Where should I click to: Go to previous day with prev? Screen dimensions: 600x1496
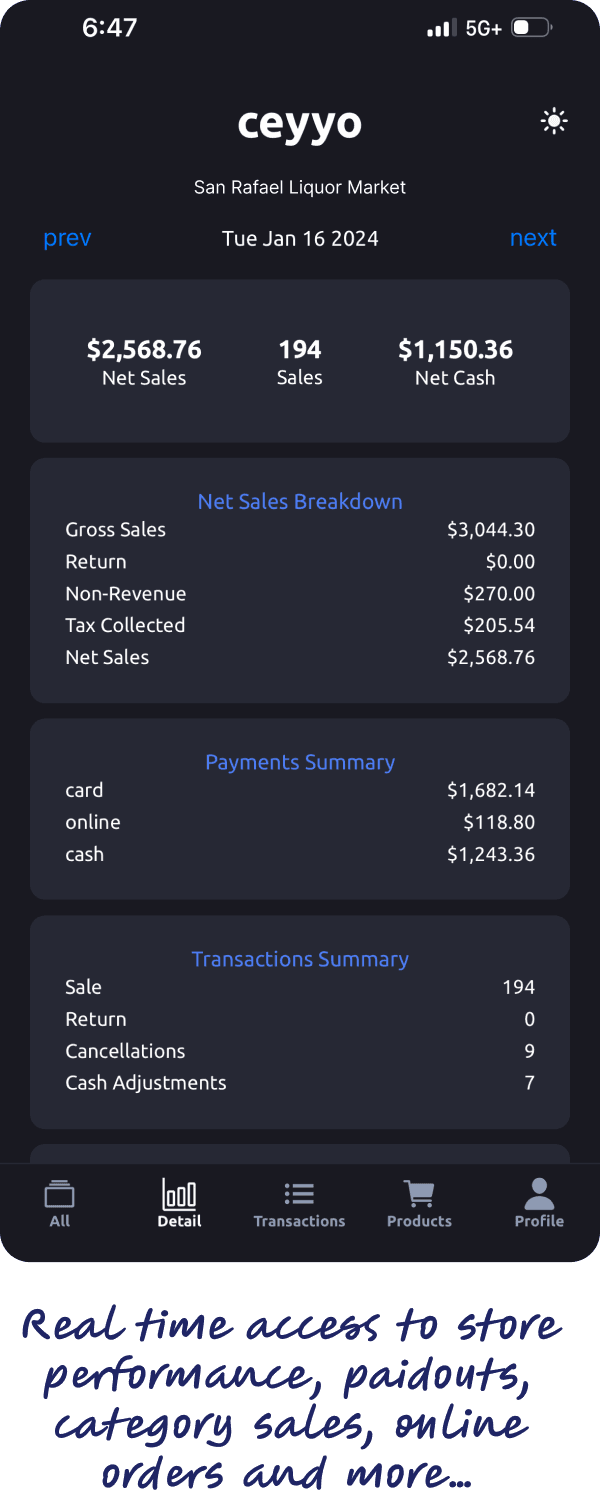(x=66, y=238)
